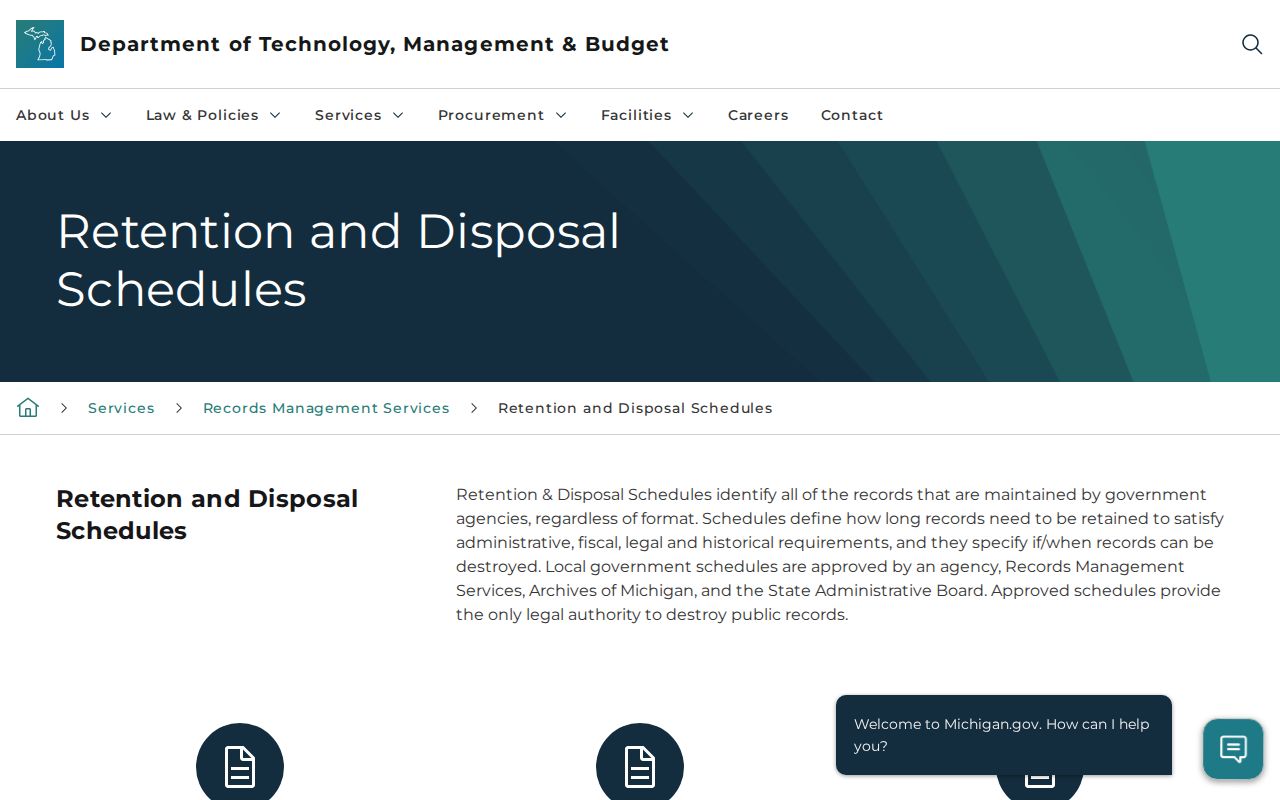Click the bold Retention and Disposal Schedules section heading

click(x=207, y=514)
